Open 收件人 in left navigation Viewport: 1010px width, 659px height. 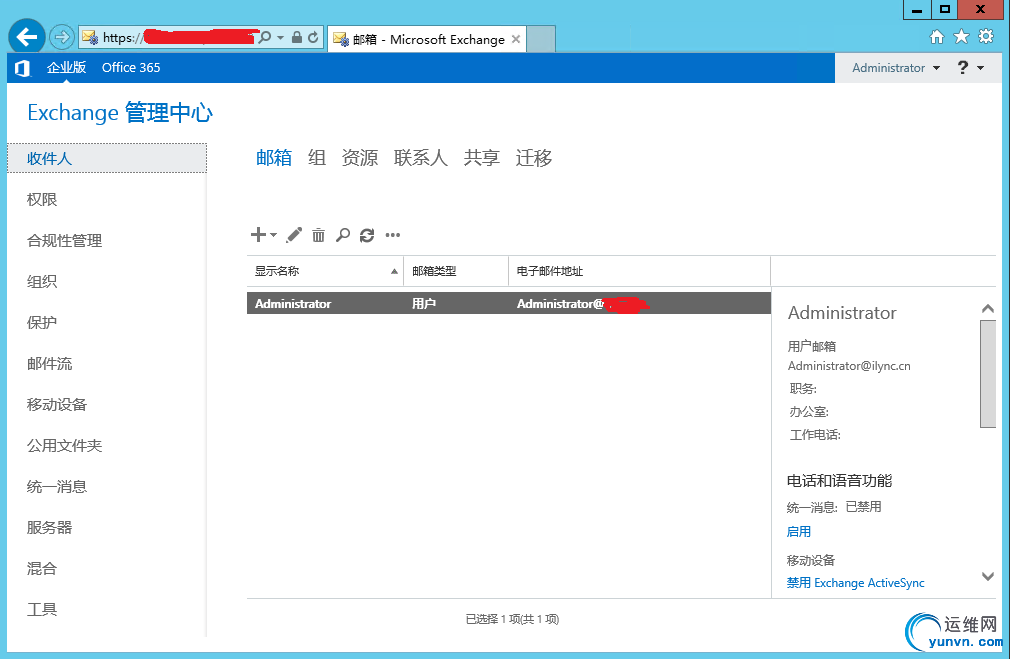pos(107,158)
